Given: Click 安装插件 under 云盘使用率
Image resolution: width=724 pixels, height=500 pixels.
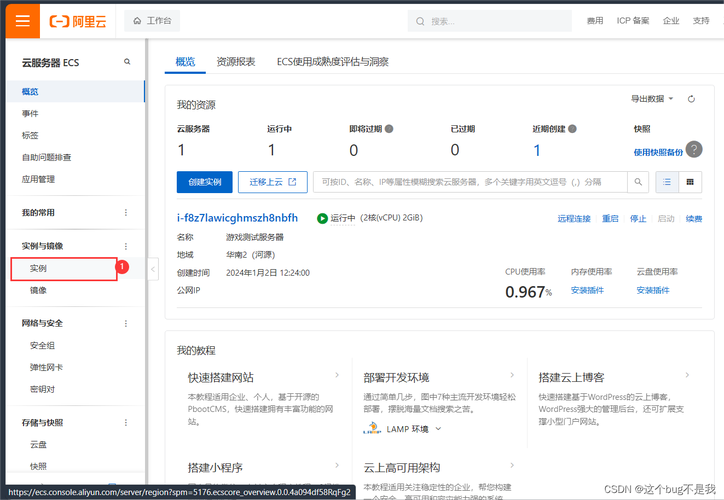Looking at the screenshot, I should (653, 290).
